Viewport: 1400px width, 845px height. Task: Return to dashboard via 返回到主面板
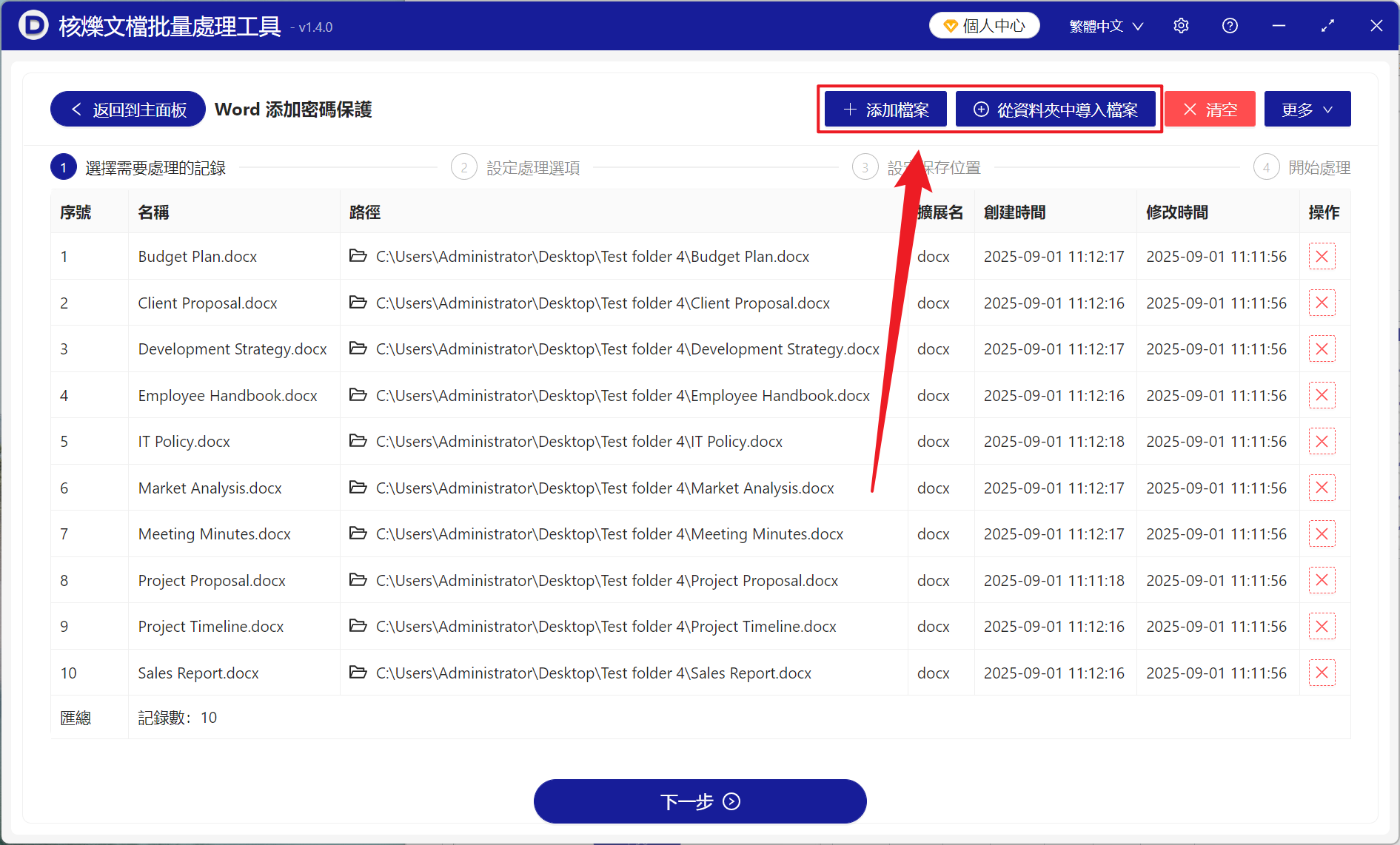(x=127, y=109)
